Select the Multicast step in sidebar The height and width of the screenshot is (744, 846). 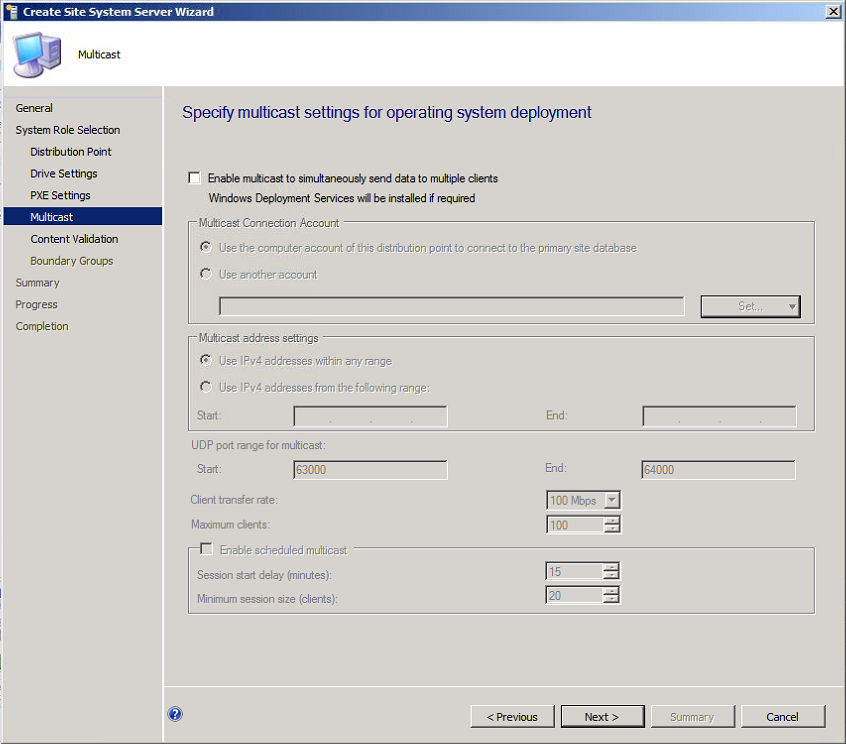coord(83,216)
